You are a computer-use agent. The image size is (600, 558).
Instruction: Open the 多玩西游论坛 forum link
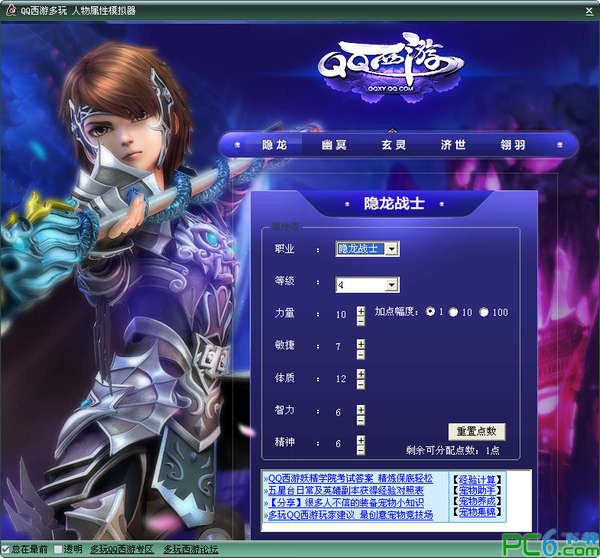point(191,550)
